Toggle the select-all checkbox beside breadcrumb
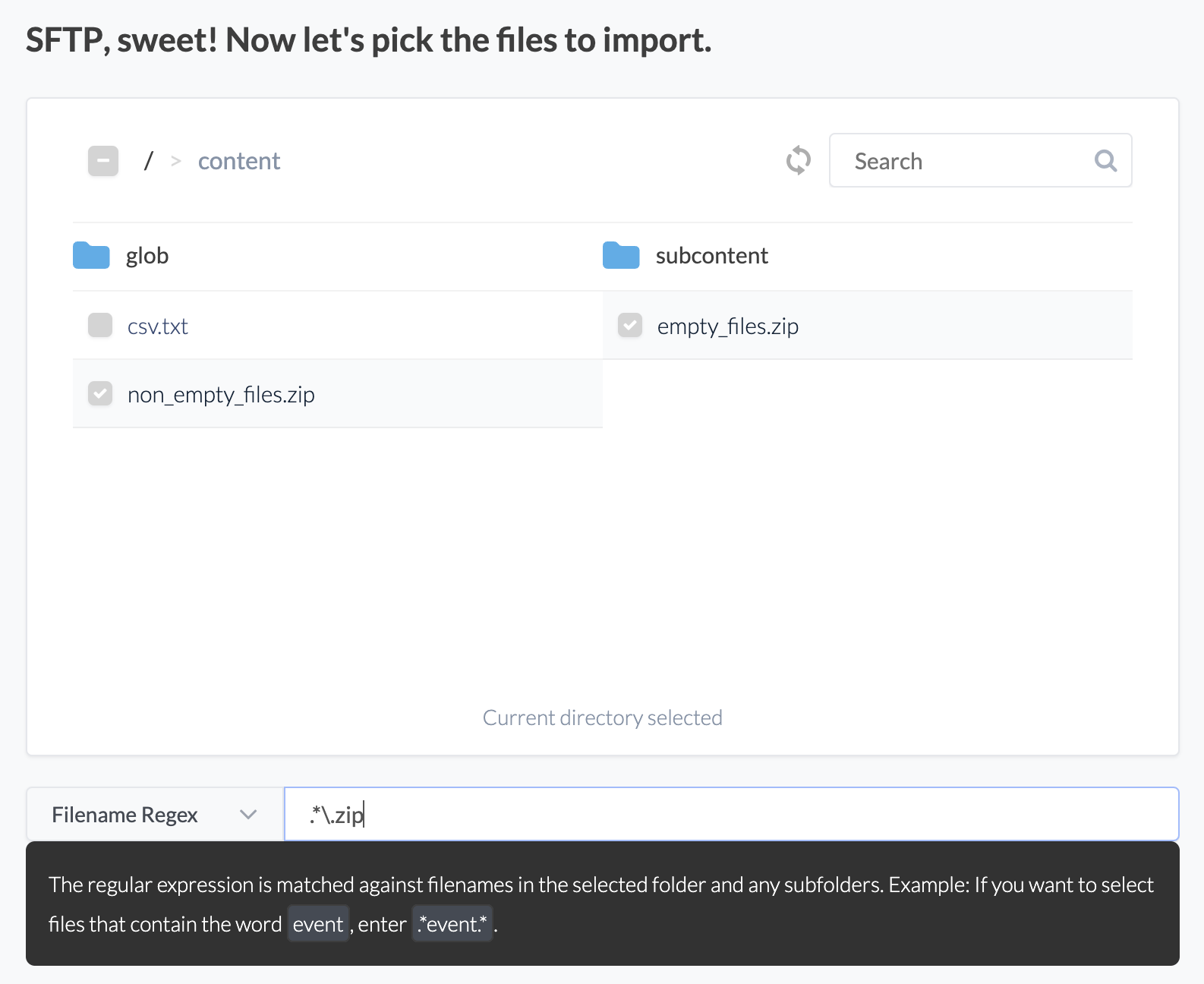This screenshot has height=984, width=1204. point(103,161)
